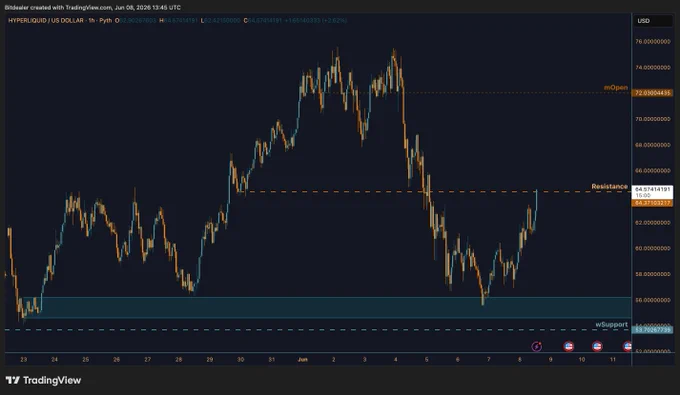
Task: Click the Jun label on time axis
Action: pos(303,359)
